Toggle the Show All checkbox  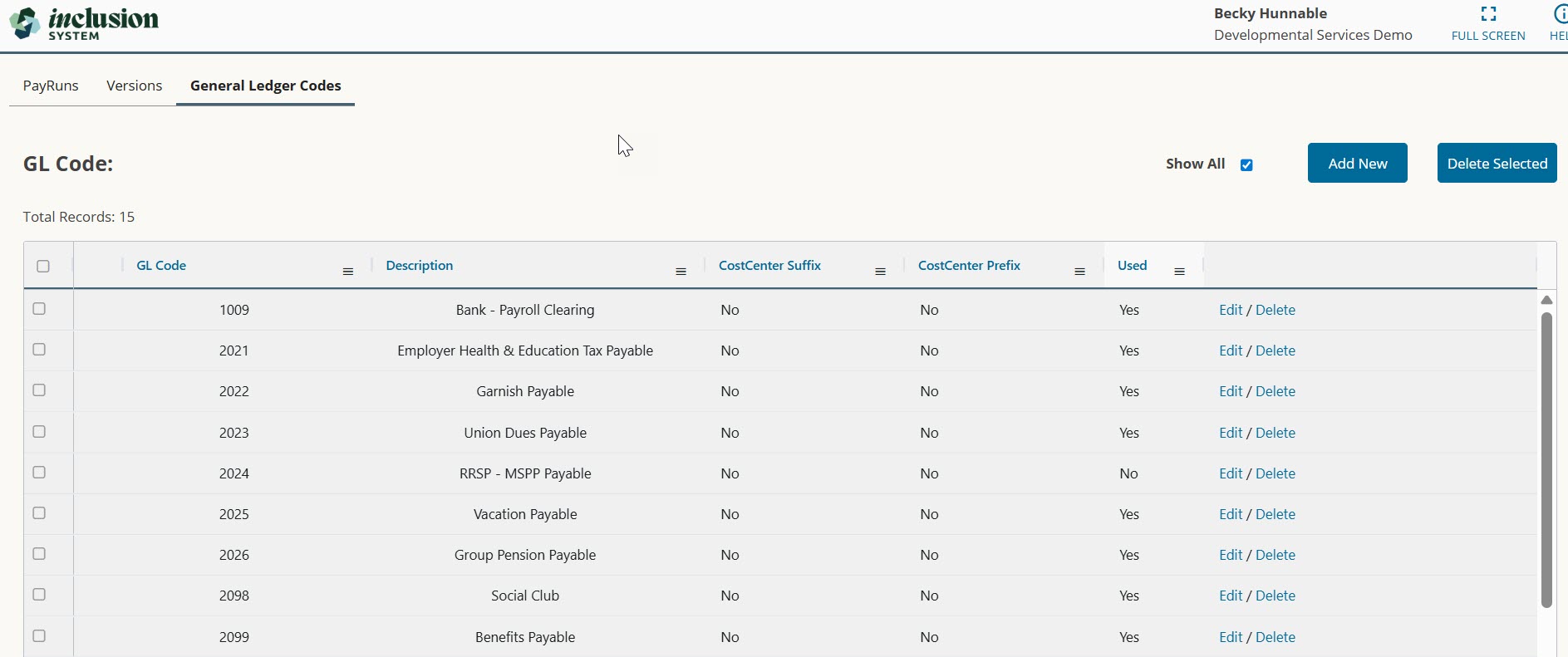click(1246, 164)
